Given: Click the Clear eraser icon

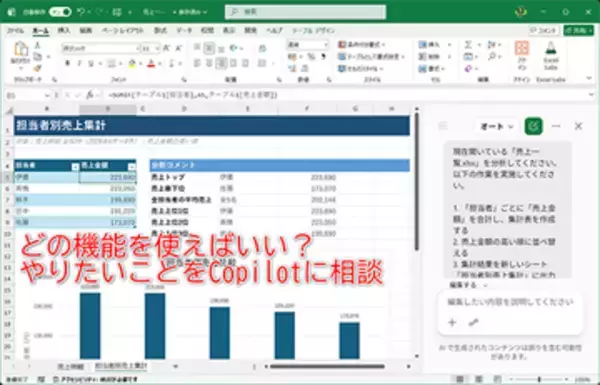Looking at the screenshot, I should point(468,69).
